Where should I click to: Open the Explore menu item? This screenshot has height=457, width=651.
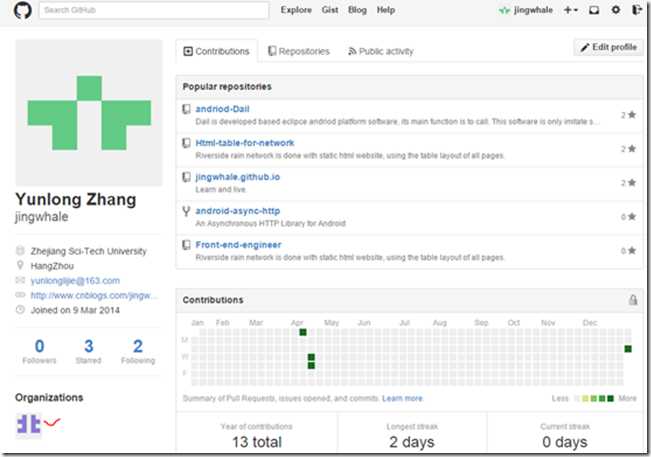[296, 10]
